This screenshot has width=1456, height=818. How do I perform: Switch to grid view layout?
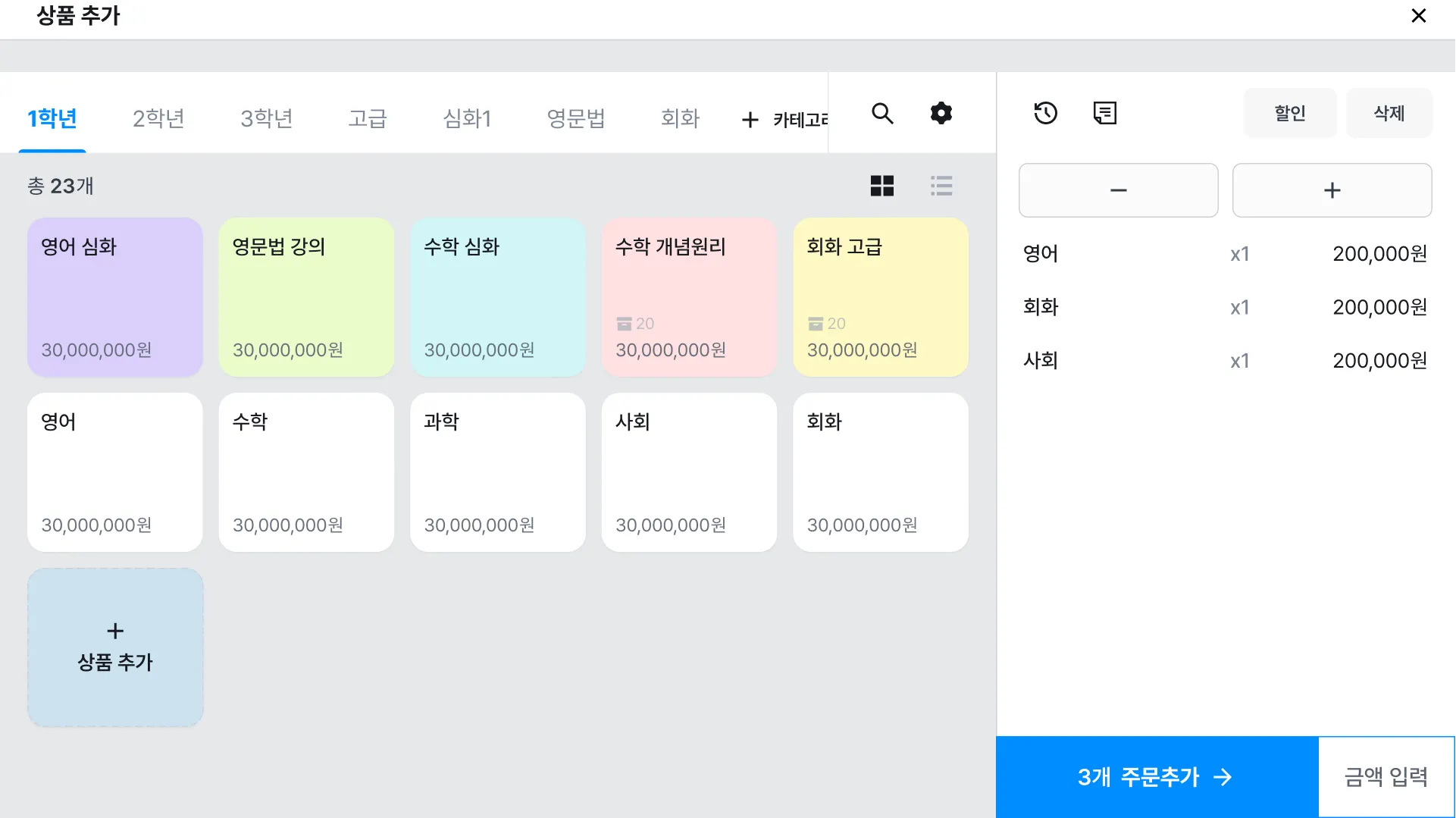(x=882, y=186)
